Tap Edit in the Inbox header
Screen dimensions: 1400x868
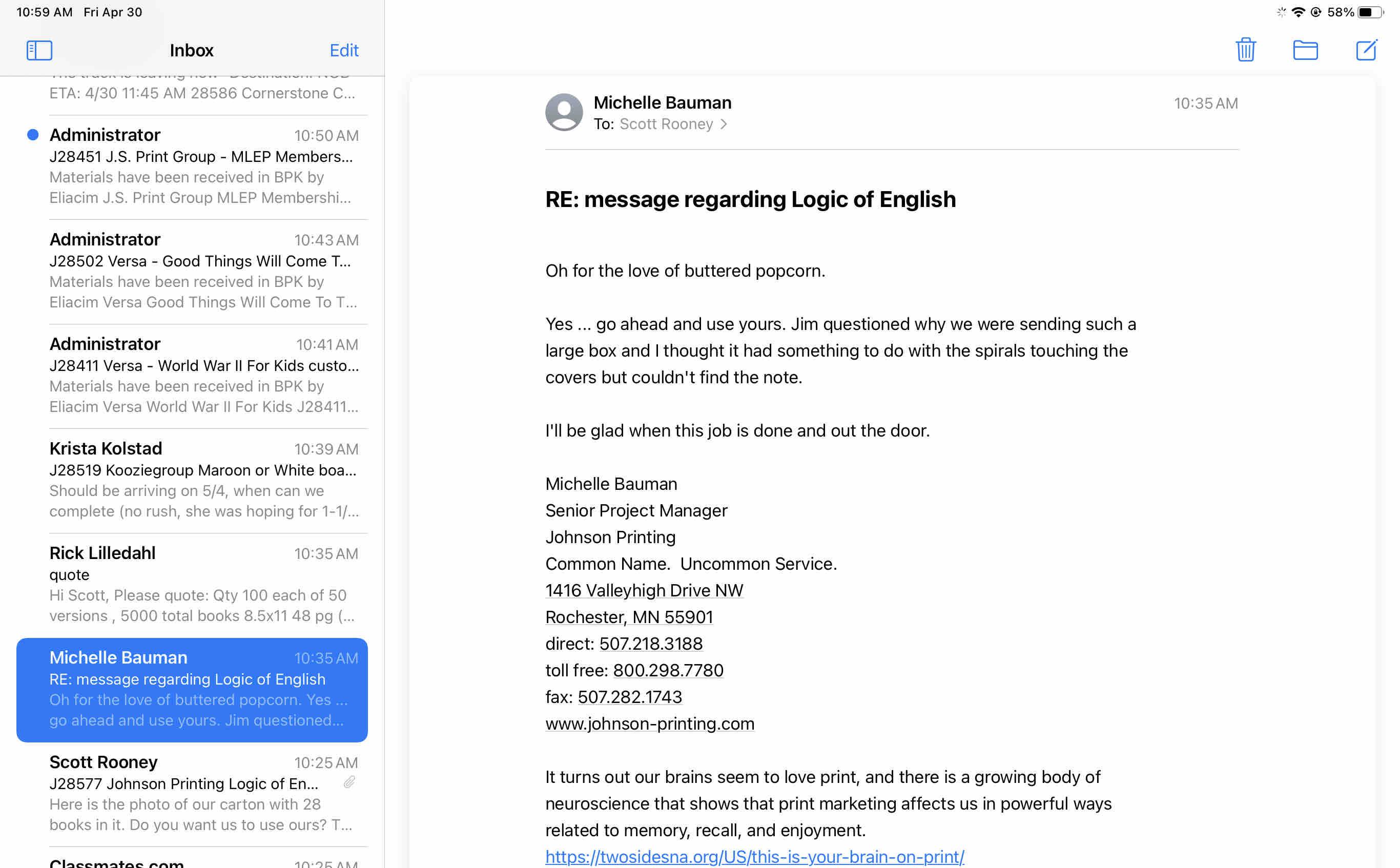343,51
